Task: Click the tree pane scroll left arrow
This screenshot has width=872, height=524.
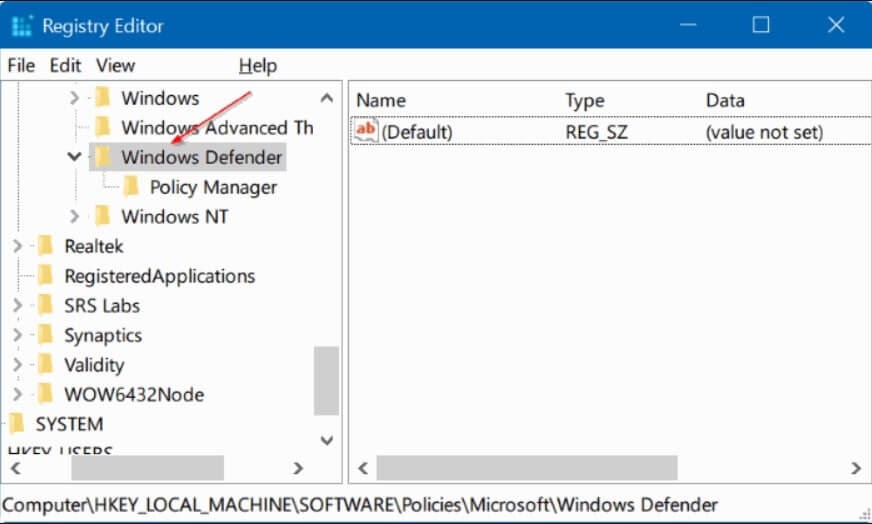Action: tap(16, 468)
